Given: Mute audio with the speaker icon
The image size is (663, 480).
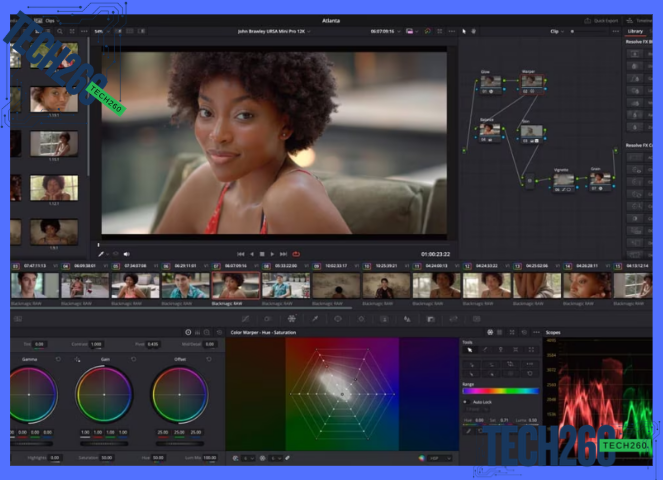Looking at the screenshot, I should click(x=127, y=254).
